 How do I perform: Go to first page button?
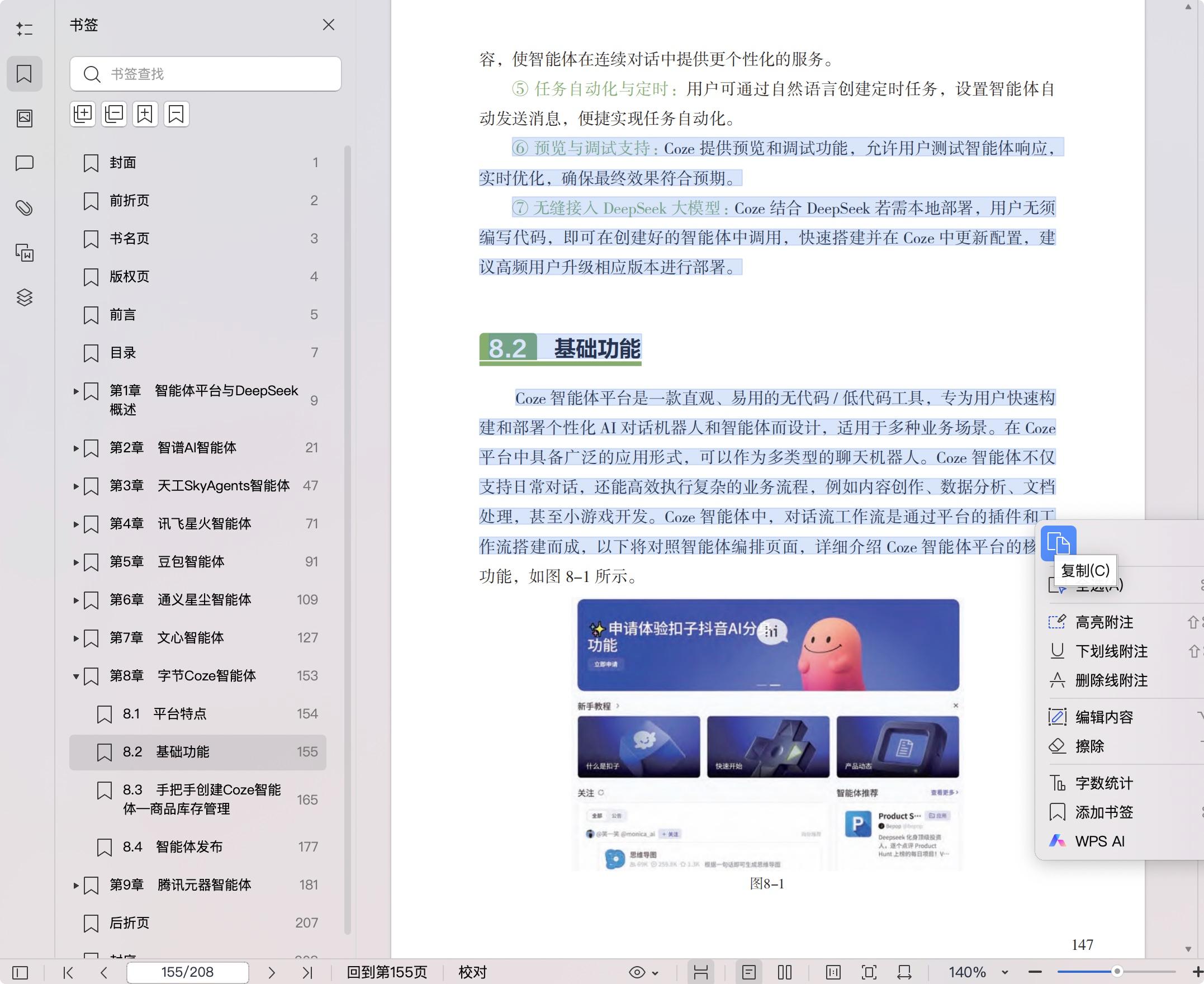(68, 973)
